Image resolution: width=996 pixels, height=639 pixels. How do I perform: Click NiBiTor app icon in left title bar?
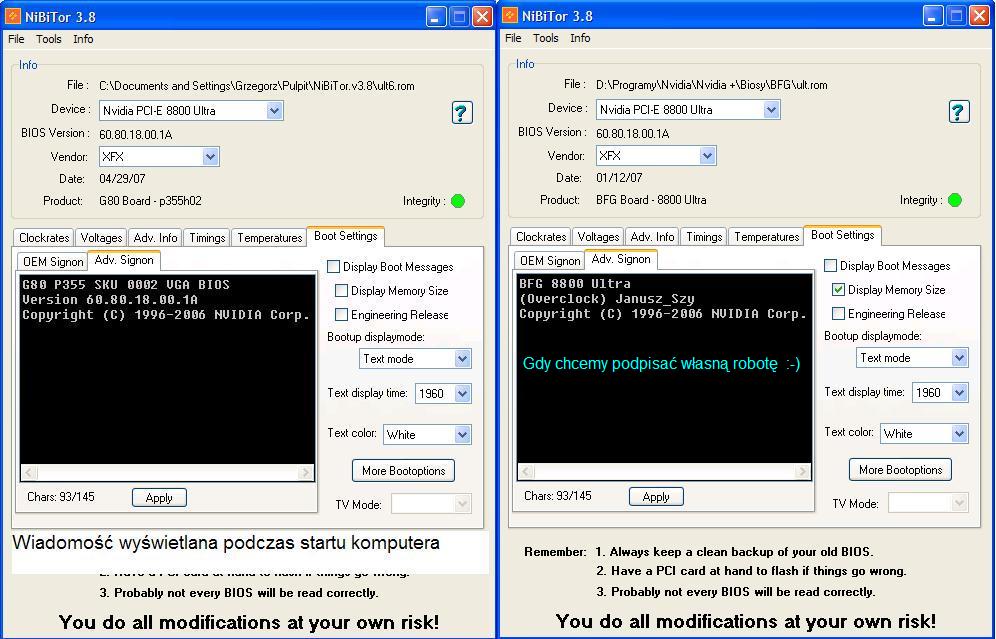[13, 16]
